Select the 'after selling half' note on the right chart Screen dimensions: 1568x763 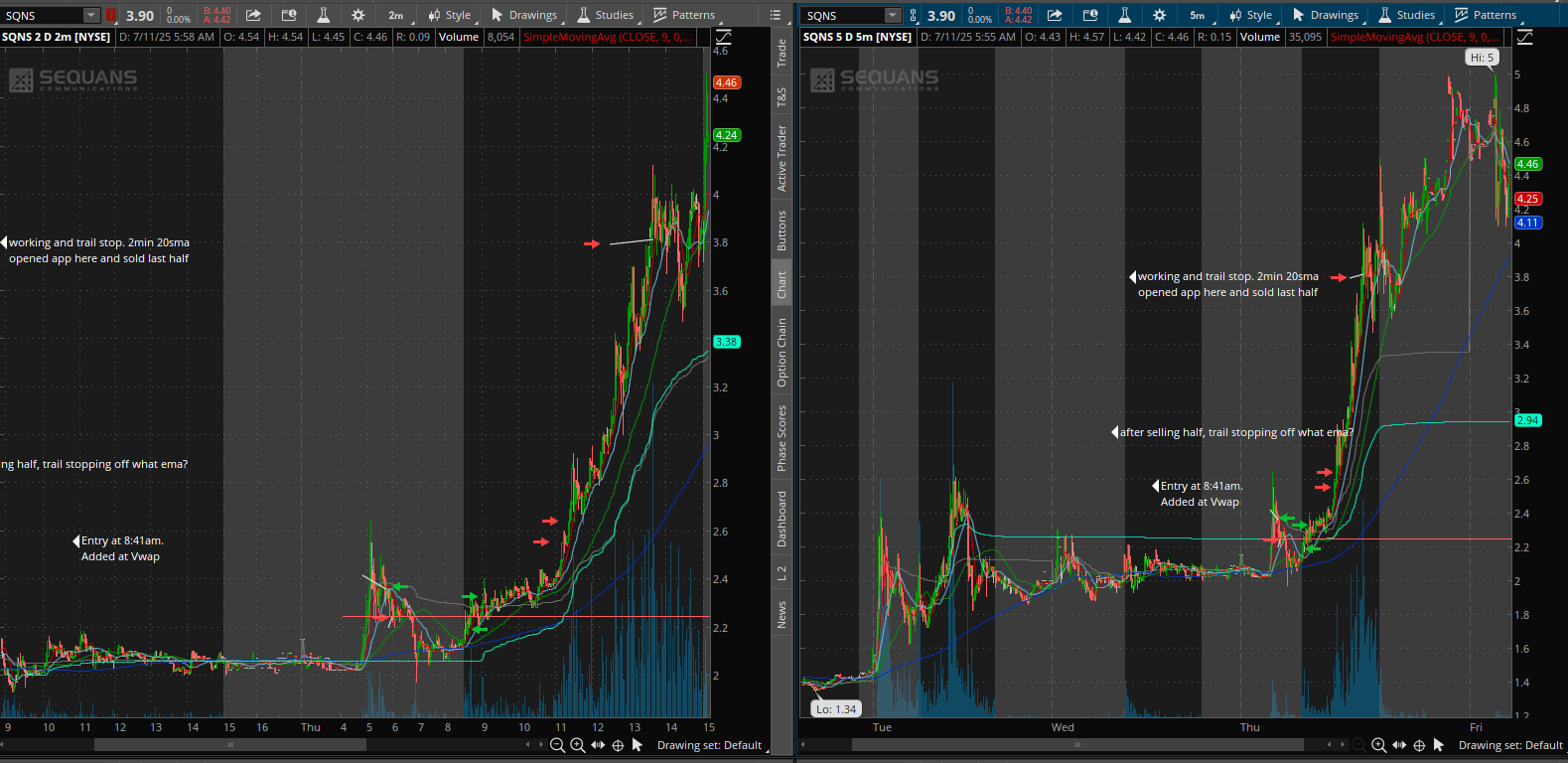[1236, 432]
